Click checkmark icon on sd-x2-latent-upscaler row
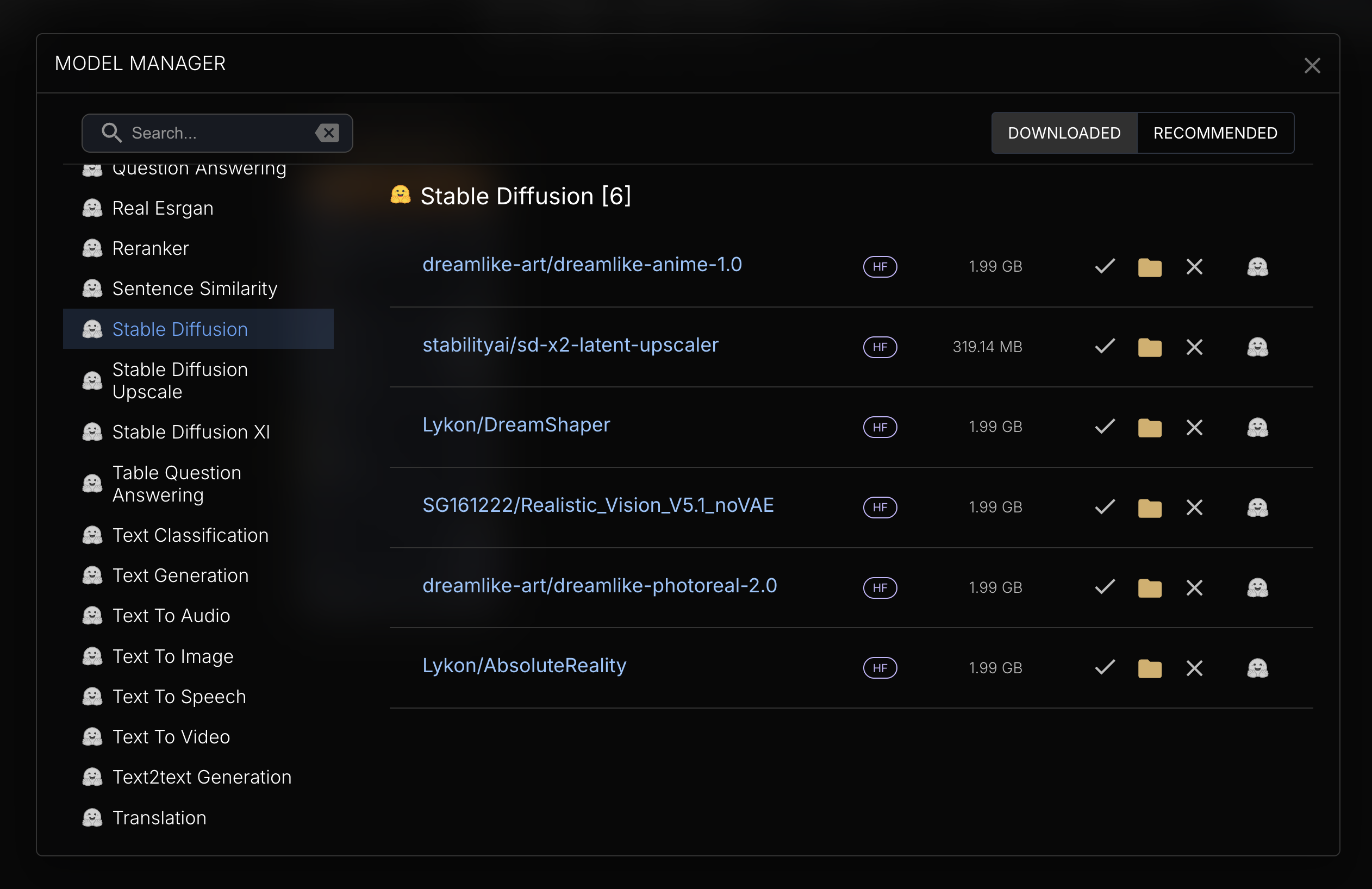The width and height of the screenshot is (1372, 889). 1105,346
